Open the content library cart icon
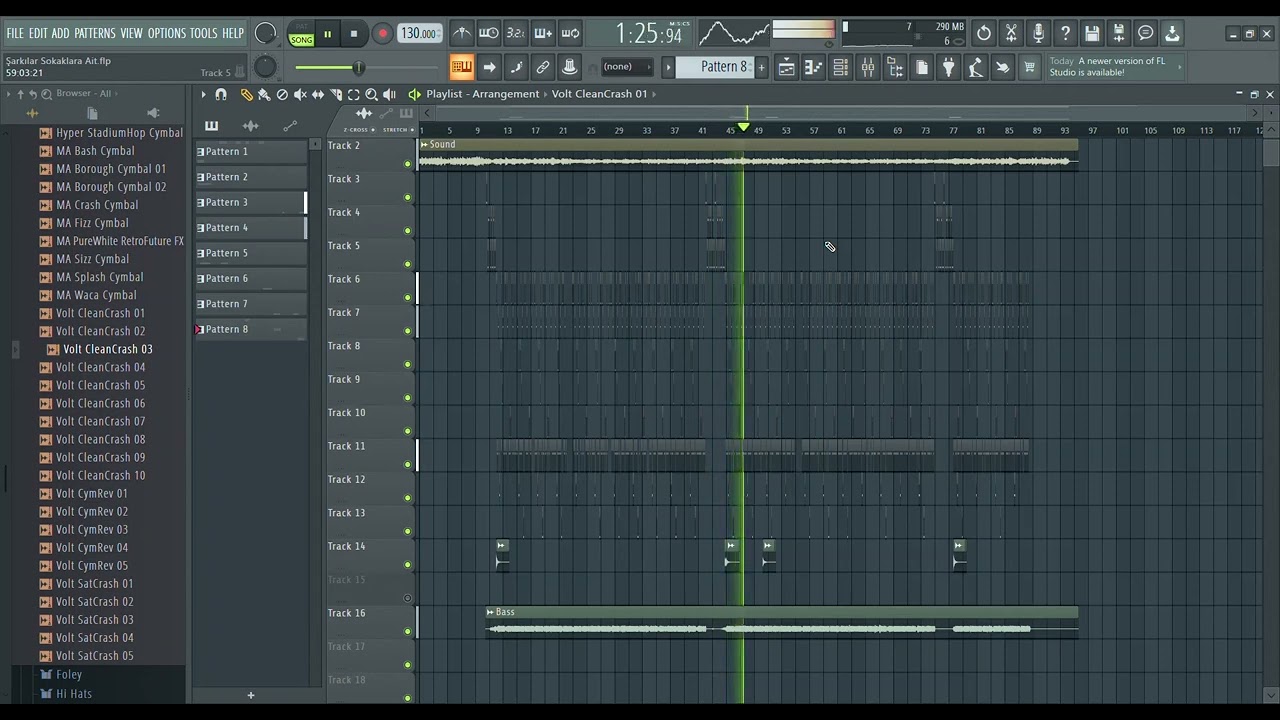 [1029, 67]
